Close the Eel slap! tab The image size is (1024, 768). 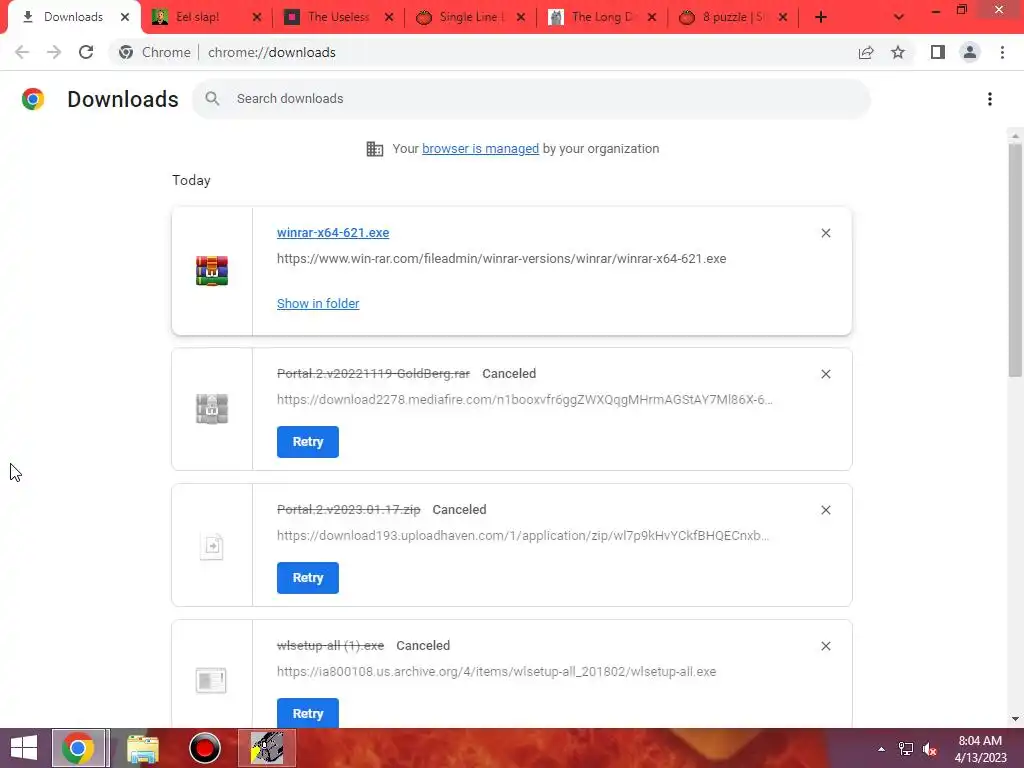coord(257,18)
